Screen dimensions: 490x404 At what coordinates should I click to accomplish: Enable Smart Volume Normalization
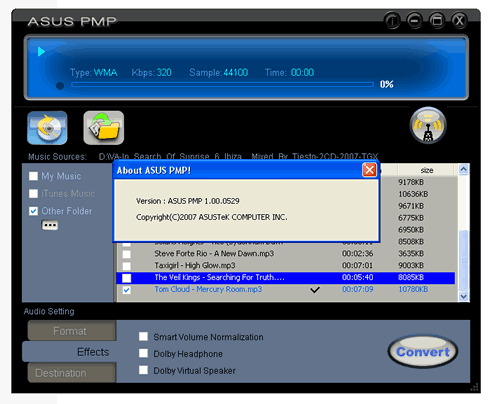pos(143,336)
